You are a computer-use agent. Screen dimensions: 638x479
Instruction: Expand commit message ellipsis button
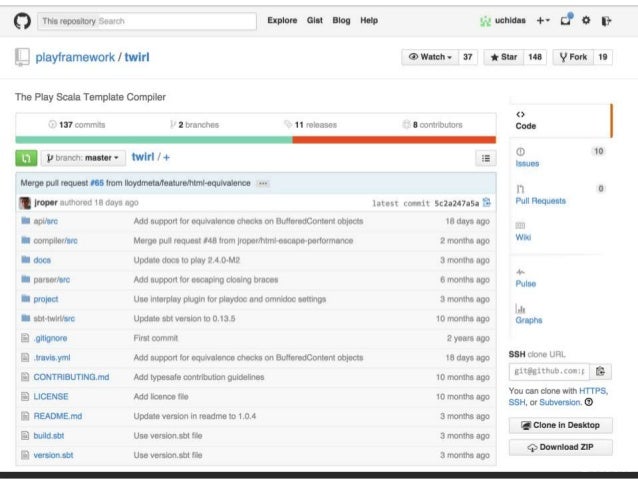[x=263, y=184]
